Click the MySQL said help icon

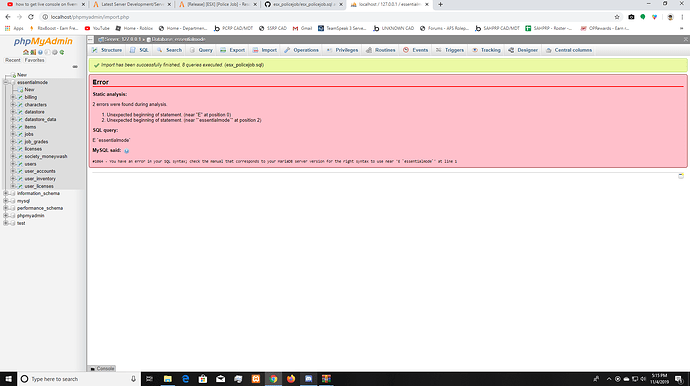(x=126, y=151)
